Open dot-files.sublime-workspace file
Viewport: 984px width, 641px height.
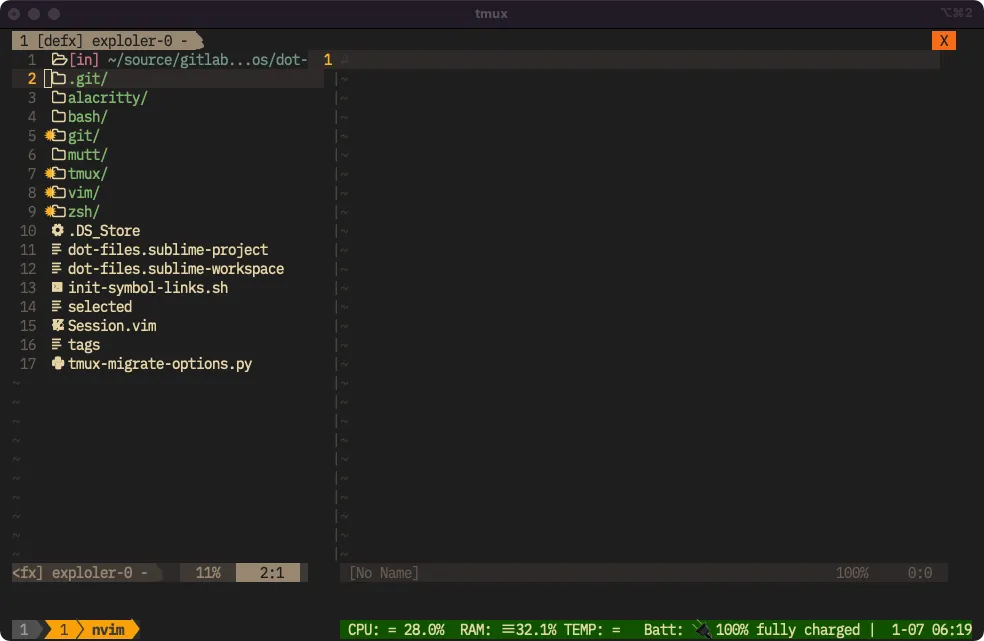(175, 269)
